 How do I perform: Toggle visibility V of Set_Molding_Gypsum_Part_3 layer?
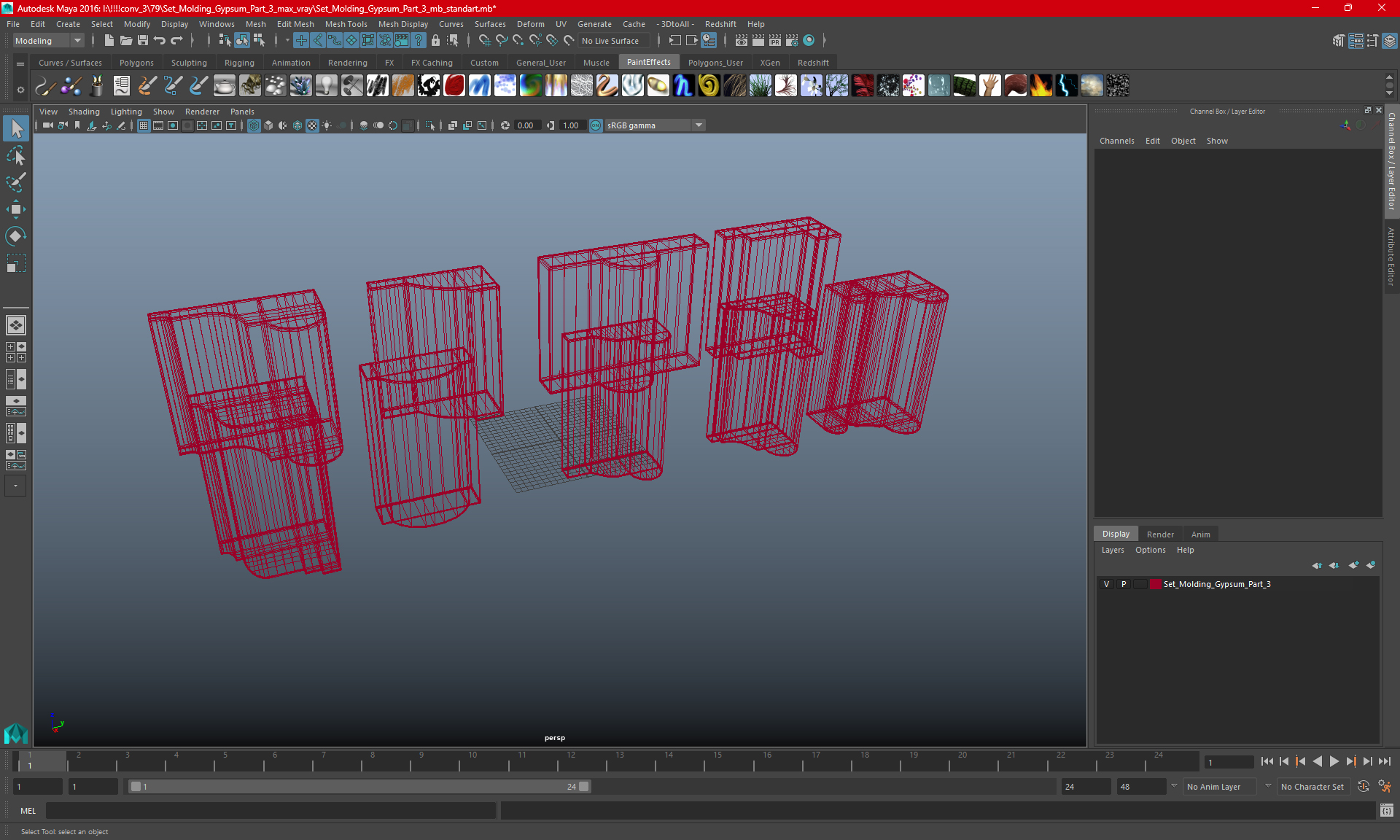(x=1106, y=584)
